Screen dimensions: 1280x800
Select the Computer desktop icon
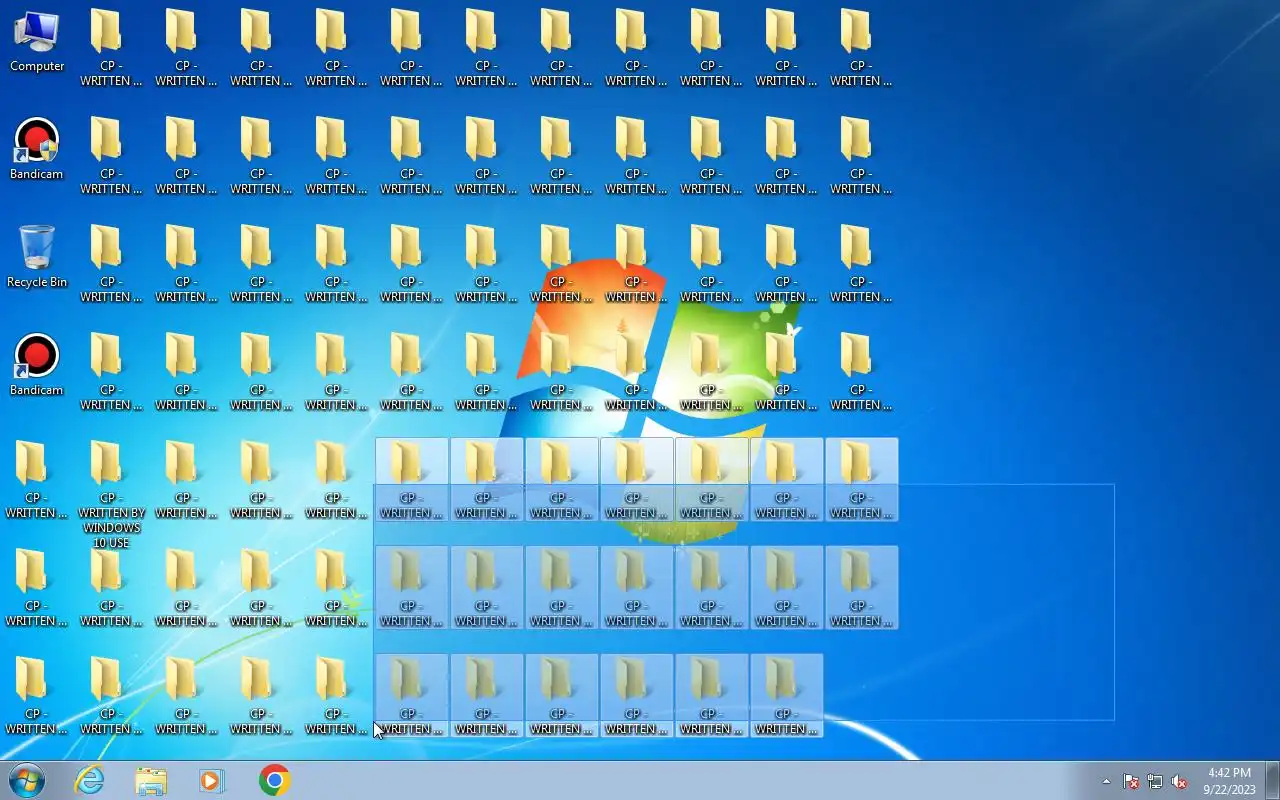tap(37, 42)
